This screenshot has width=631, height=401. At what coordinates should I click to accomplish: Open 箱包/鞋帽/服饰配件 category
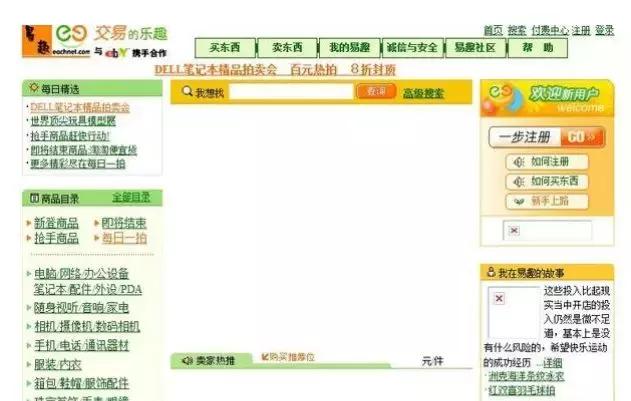[x=81, y=383]
